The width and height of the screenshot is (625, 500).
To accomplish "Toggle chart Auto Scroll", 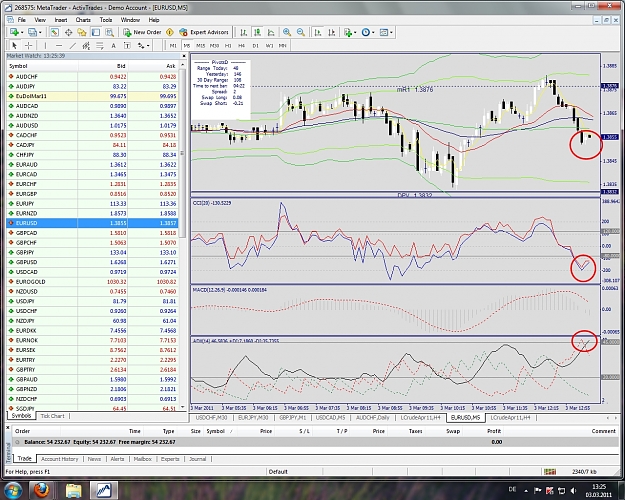I will [x=318, y=32].
